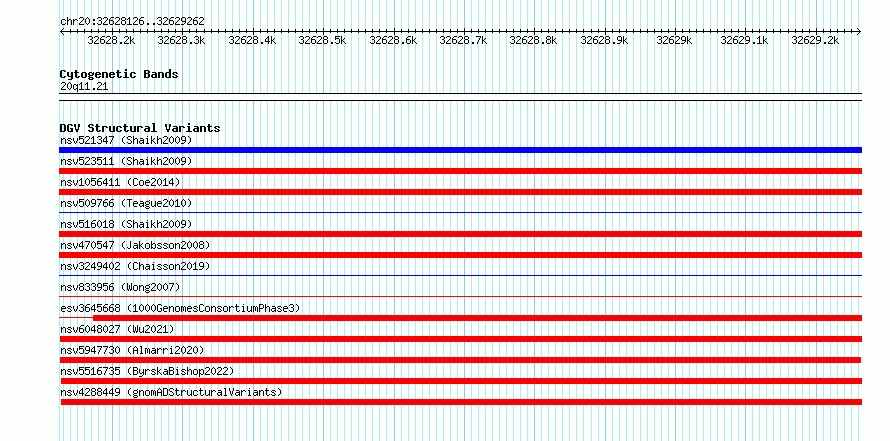This screenshot has width=890, height=441.
Task: Click the DGV Structural Variants track title
Action: [140, 128]
